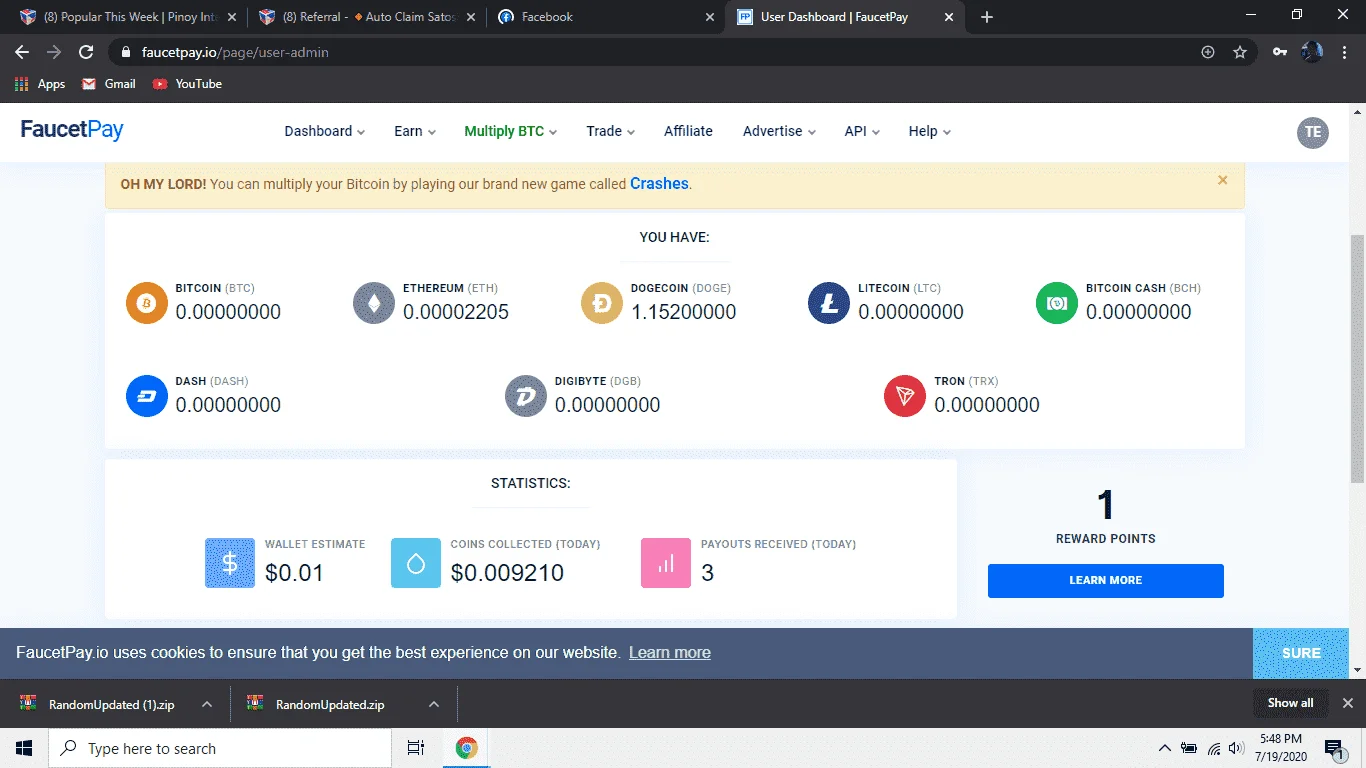The height and width of the screenshot is (768, 1366).
Task: Open the Affiliate page
Action: [x=688, y=132]
